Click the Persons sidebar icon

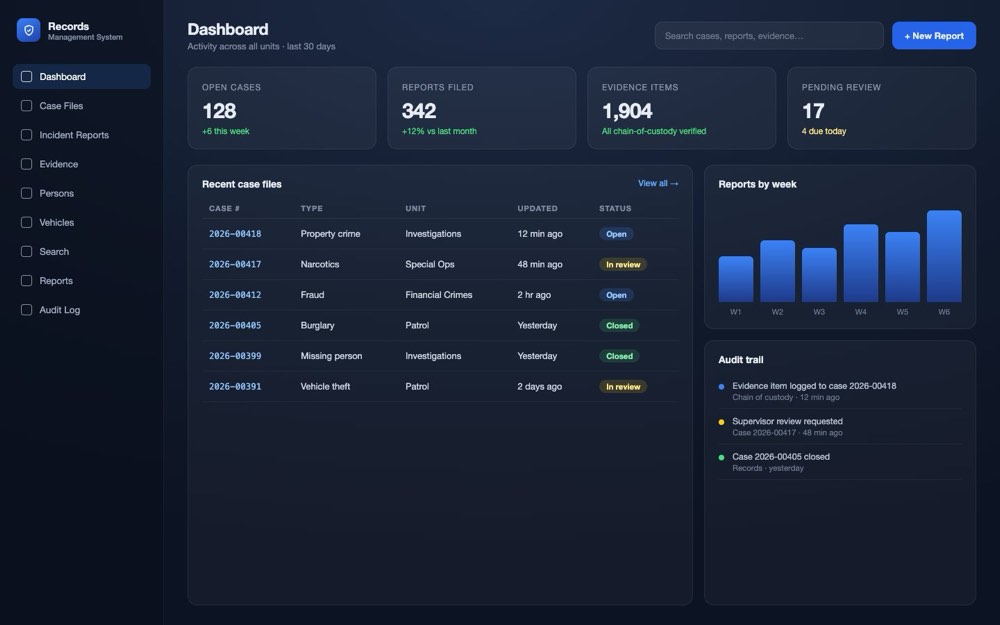tap(26, 193)
